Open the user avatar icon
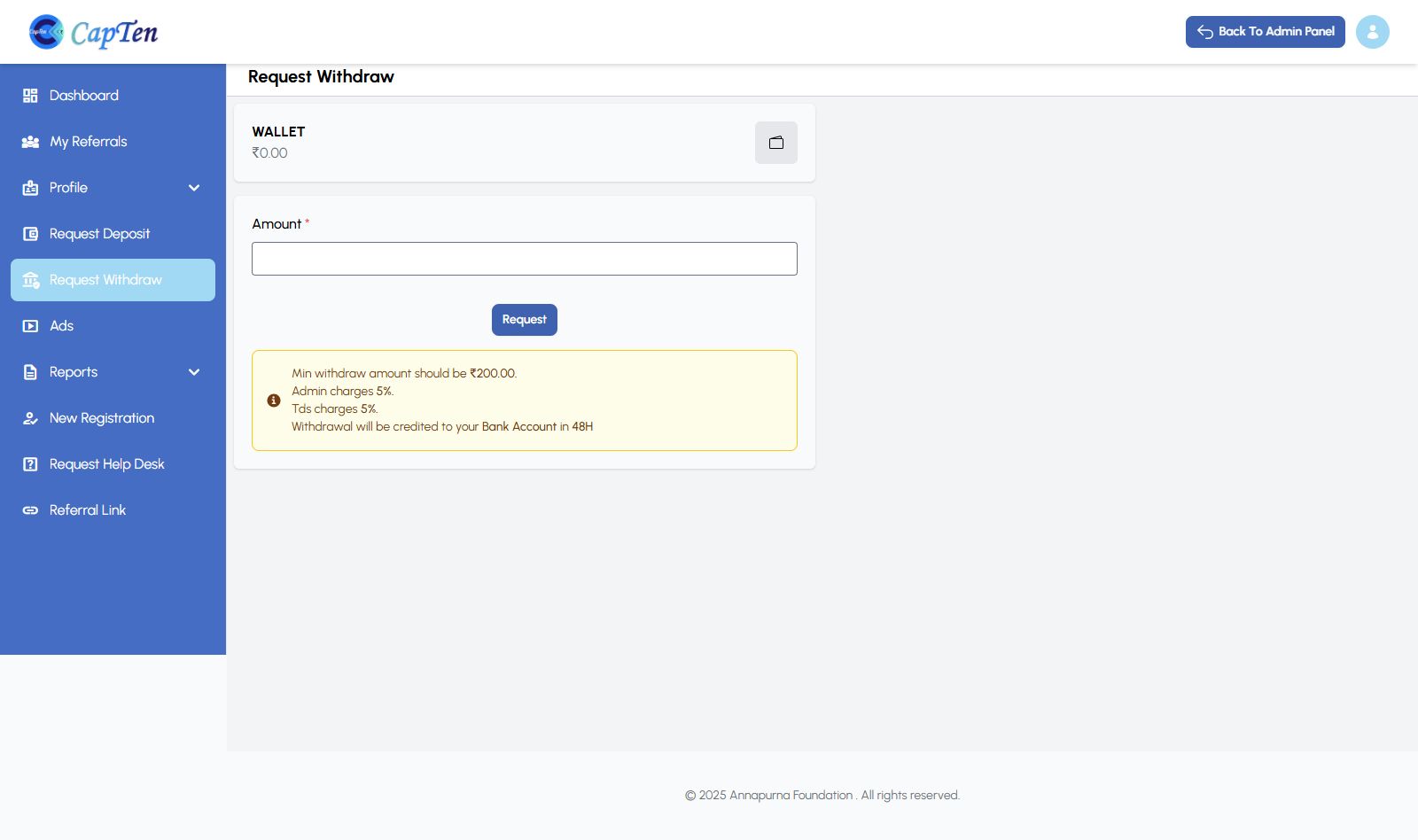Image resolution: width=1418 pixels, height=840 pixels. point(1372,32)
